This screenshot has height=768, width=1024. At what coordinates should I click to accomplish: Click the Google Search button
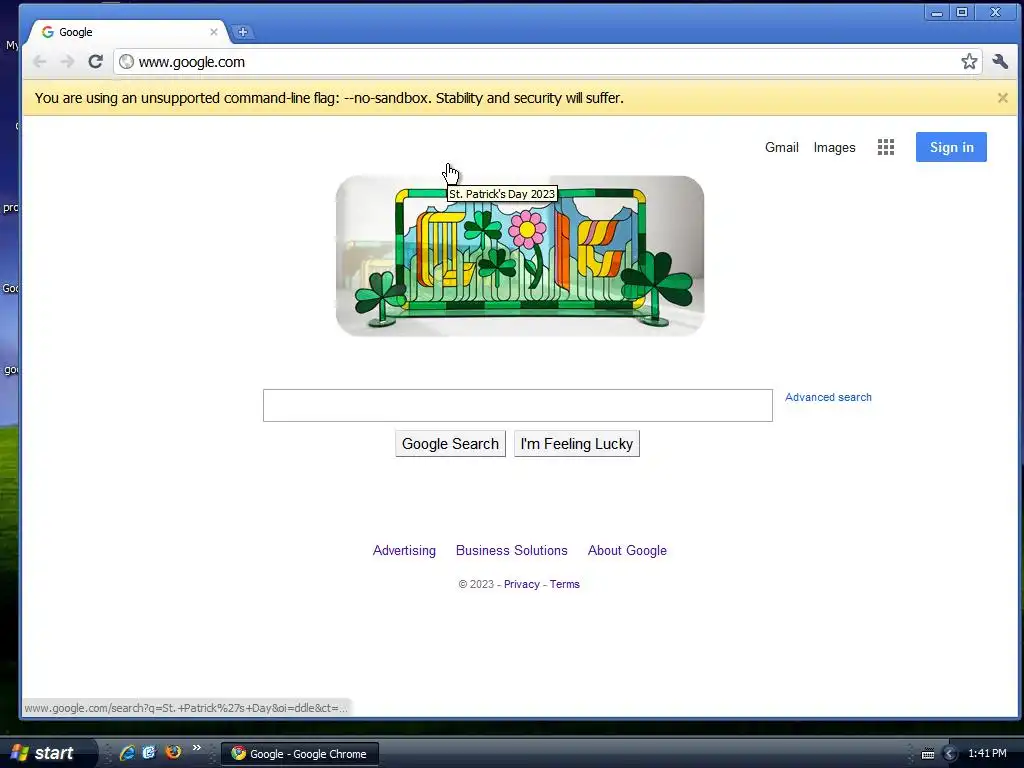(x=450, y=444)
